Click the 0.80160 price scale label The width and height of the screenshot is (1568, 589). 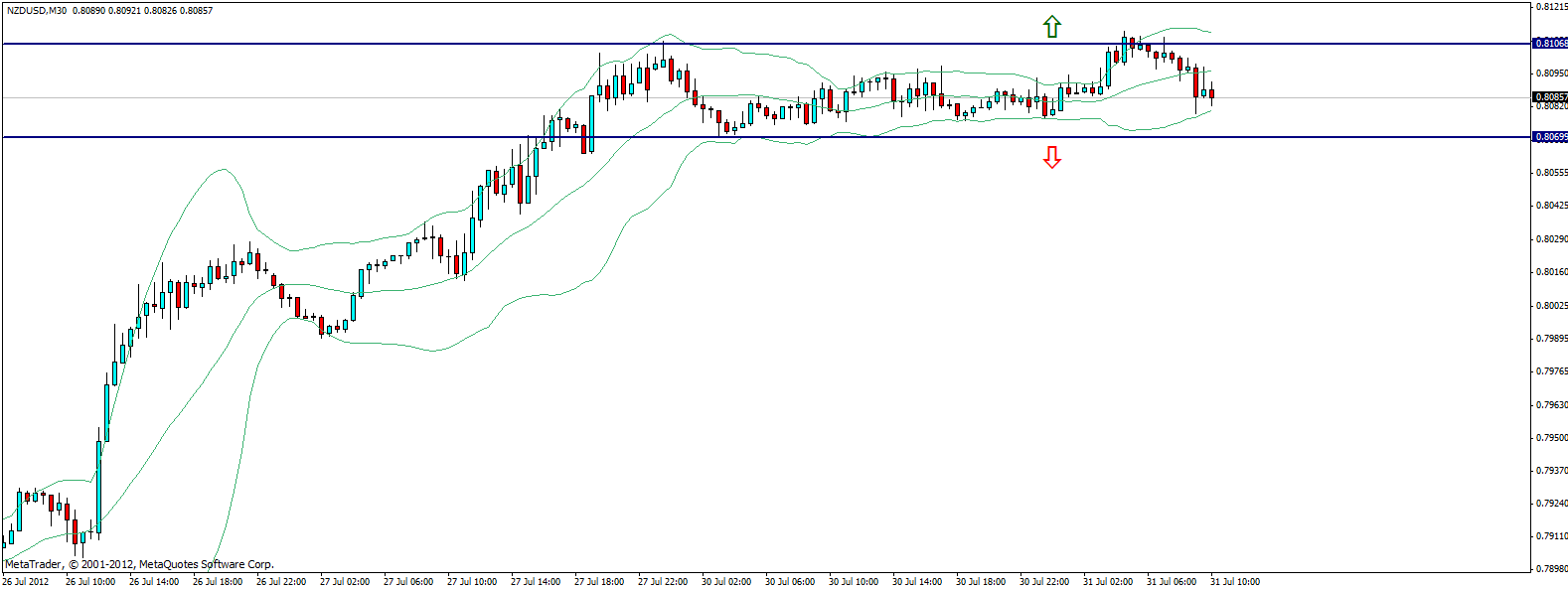point(1551,272)
